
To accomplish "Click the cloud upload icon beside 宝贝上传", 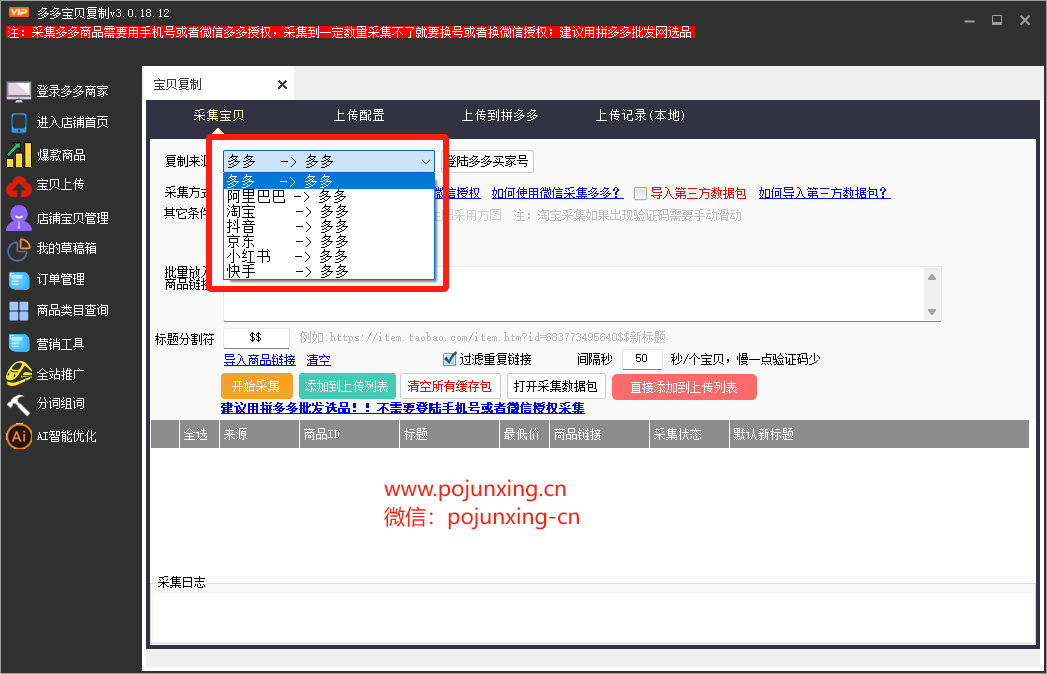I will (19, 186).
